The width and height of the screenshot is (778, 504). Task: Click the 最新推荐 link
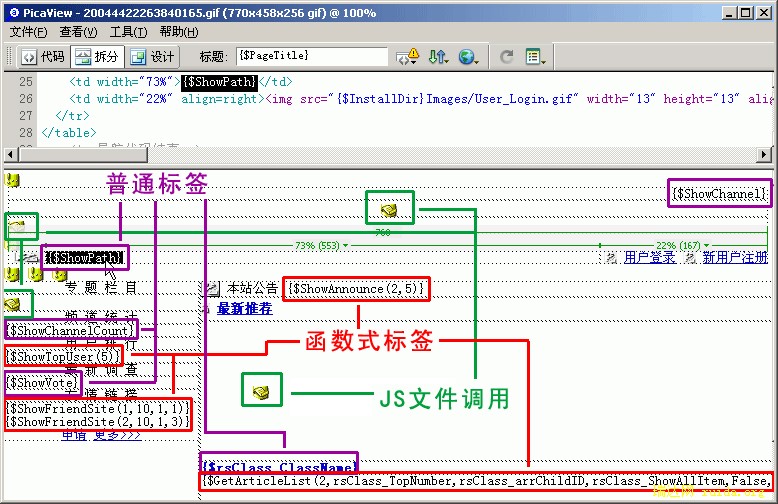[244, 309]
